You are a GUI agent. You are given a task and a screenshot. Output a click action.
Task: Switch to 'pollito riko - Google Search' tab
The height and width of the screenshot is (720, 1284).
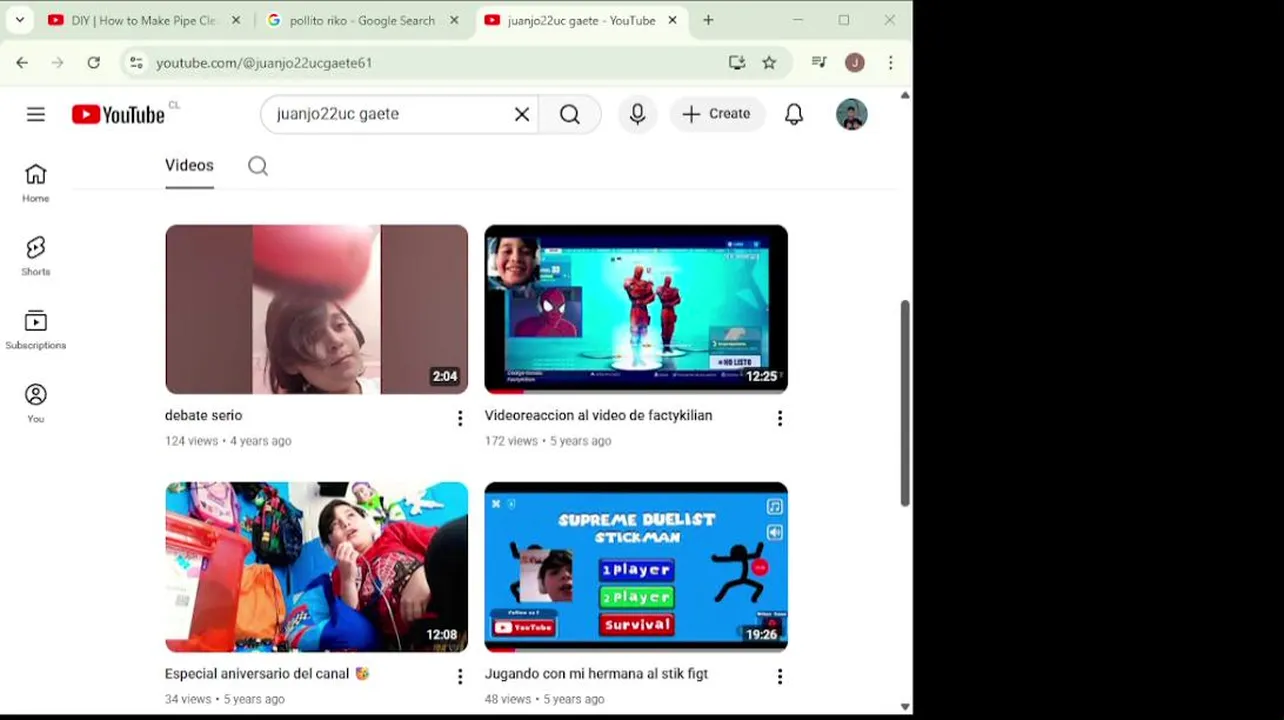pos(362,20)
